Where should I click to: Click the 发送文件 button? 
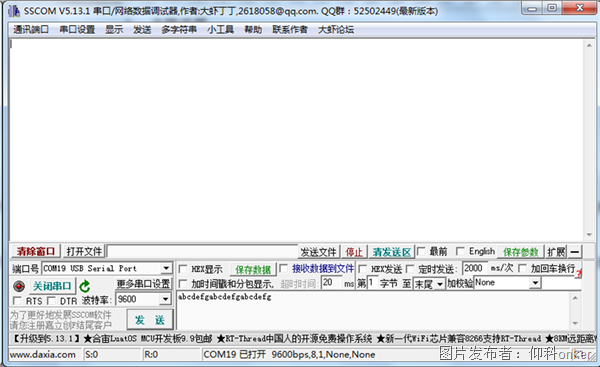click(x=318, y=252)
